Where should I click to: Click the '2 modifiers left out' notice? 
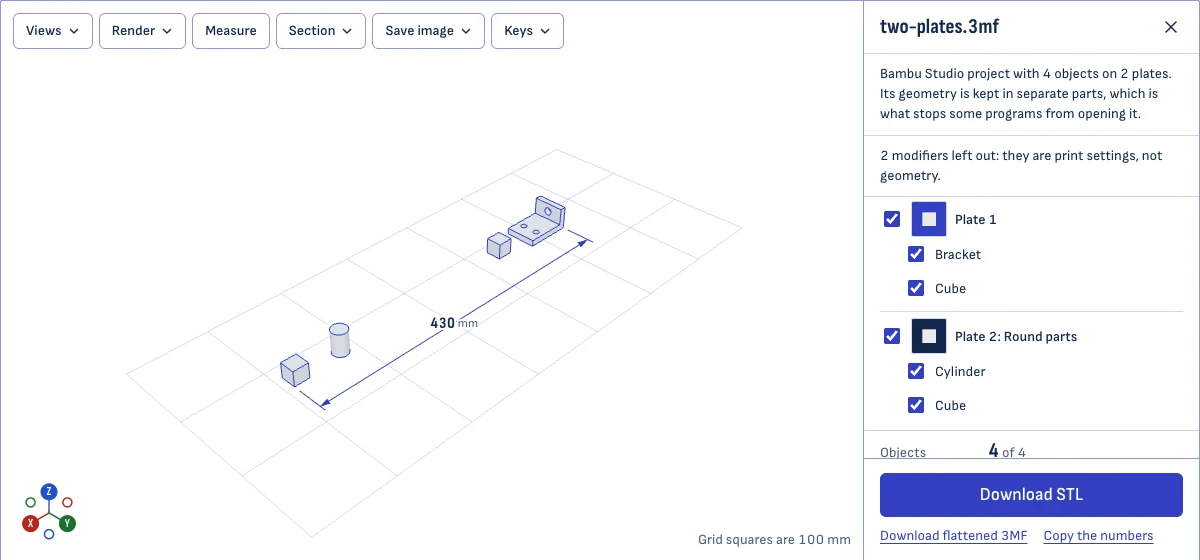1021,166
